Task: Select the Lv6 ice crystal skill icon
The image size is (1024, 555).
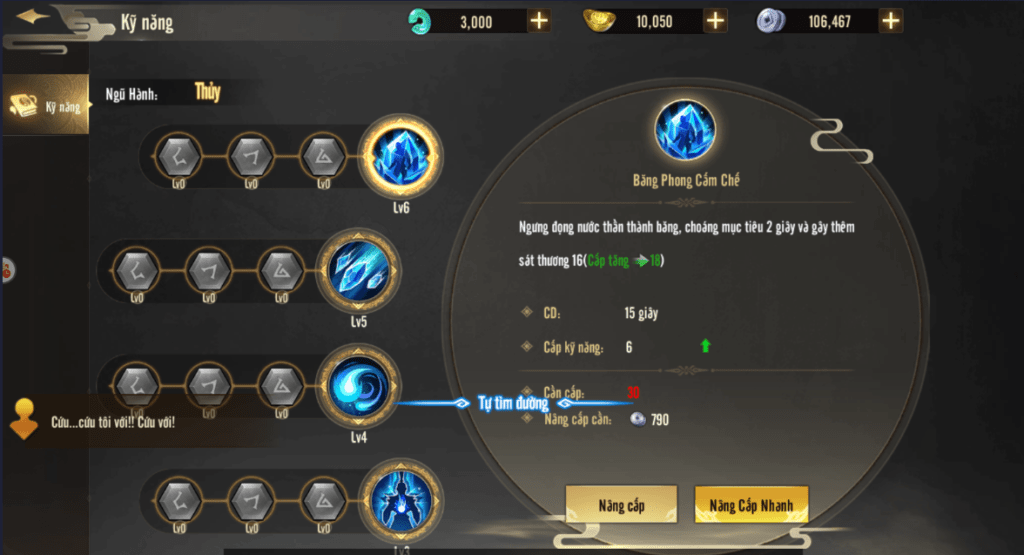Action: point(400,157)
